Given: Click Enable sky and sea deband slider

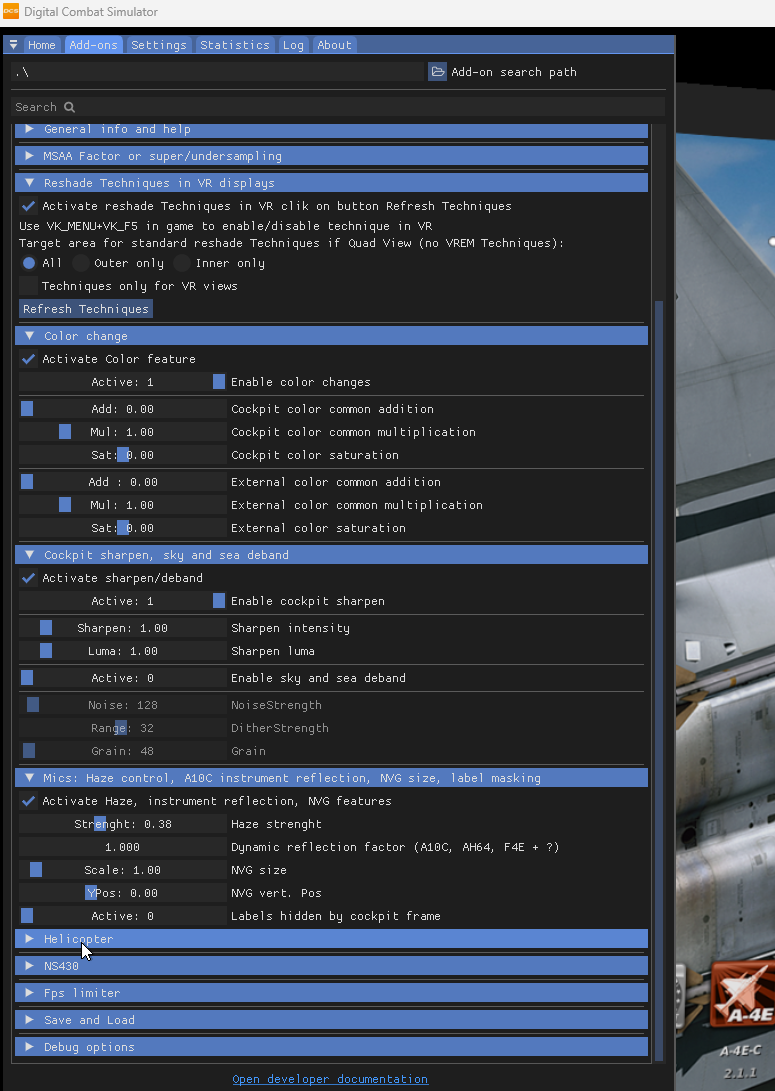Looking at the screenshot, I should 122,678.
